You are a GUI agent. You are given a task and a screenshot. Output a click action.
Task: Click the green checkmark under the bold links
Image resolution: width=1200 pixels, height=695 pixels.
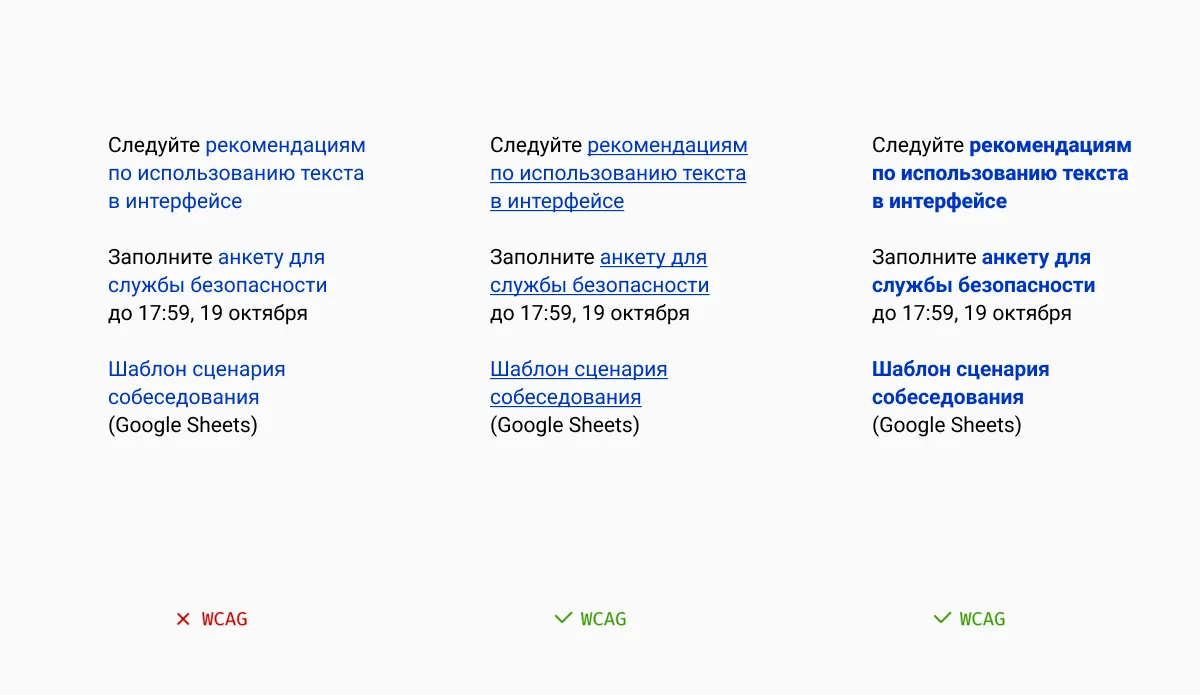pos(941,619)
